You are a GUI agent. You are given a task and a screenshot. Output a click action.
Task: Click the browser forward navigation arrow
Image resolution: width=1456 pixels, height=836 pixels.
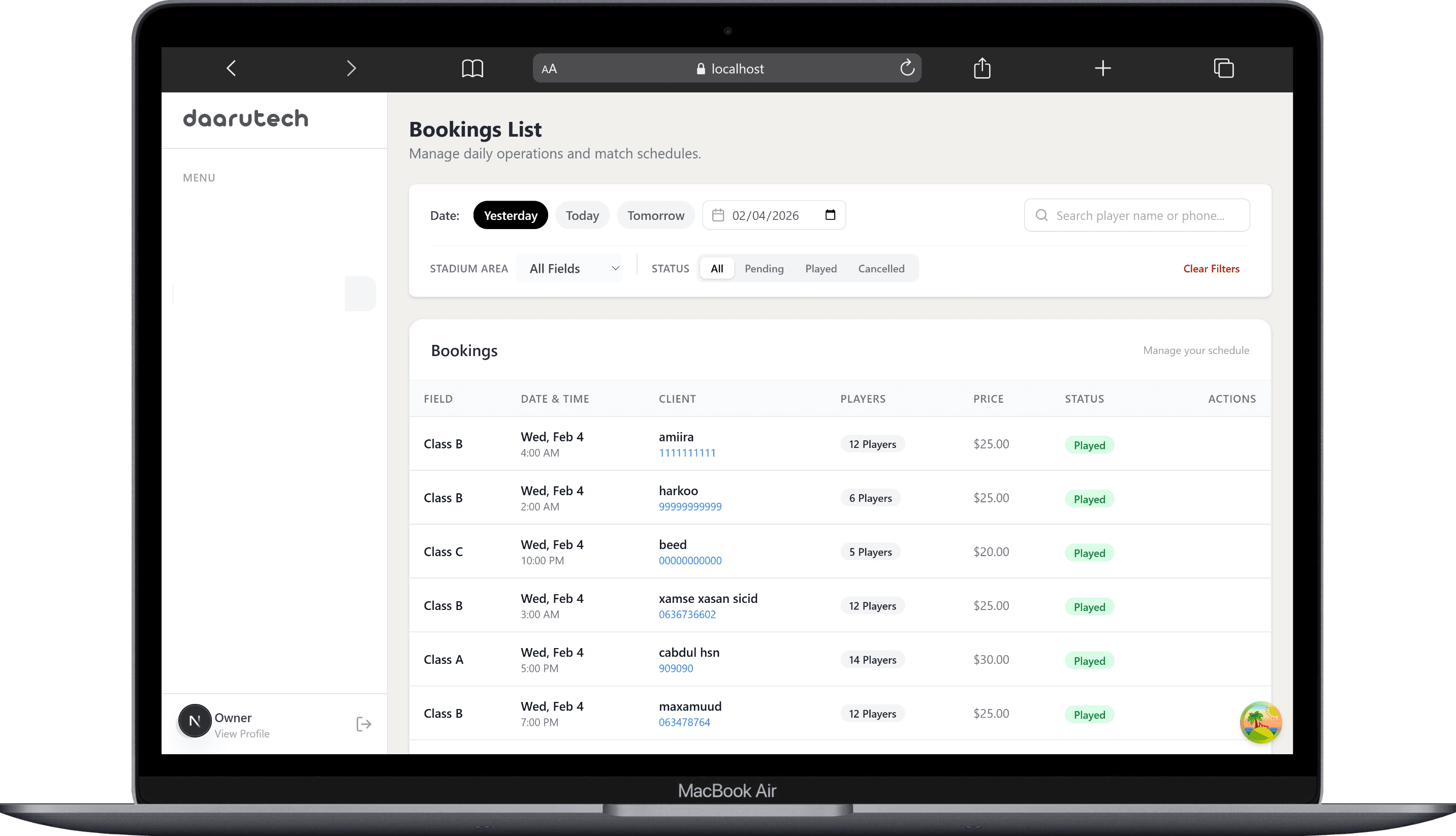352,68
